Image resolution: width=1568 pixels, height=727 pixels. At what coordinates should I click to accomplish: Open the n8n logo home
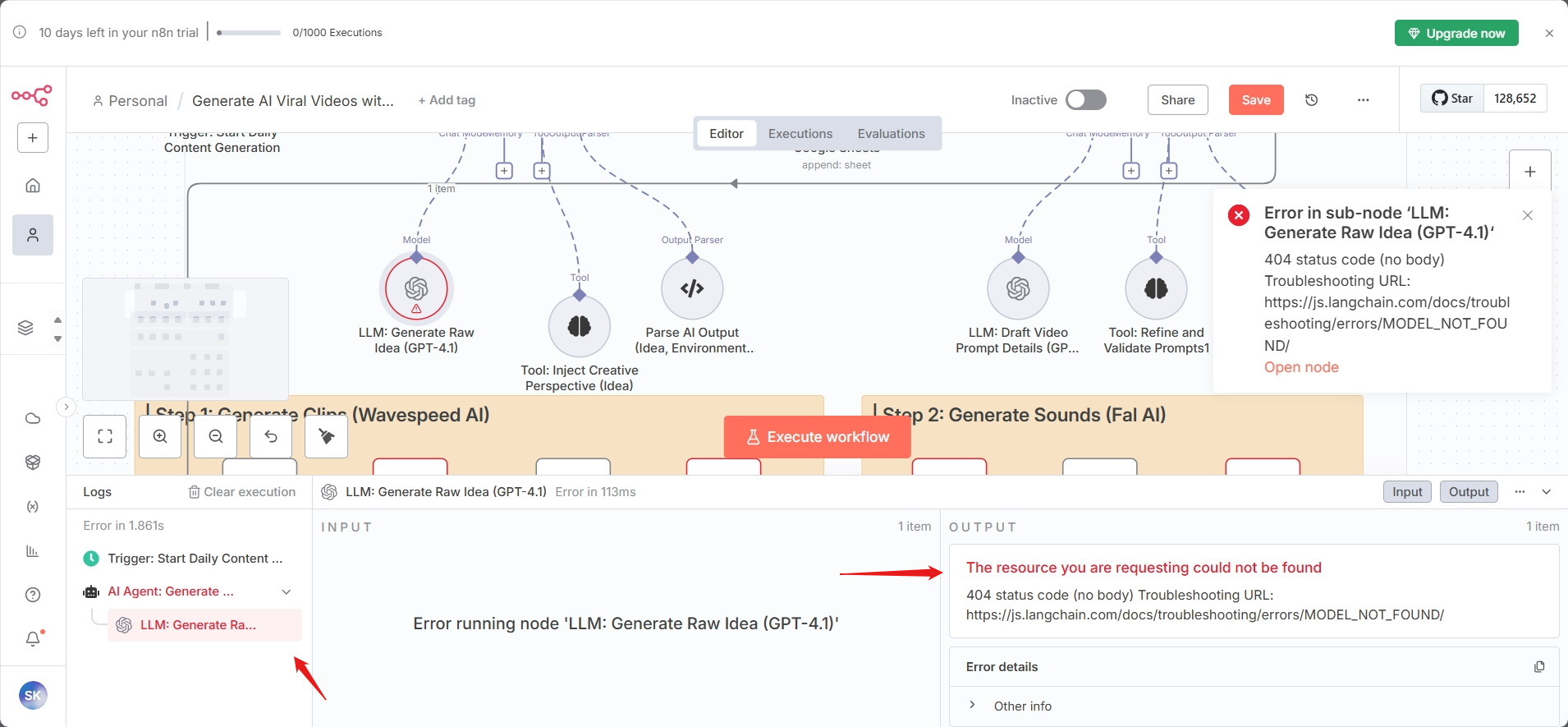[31, 96]
